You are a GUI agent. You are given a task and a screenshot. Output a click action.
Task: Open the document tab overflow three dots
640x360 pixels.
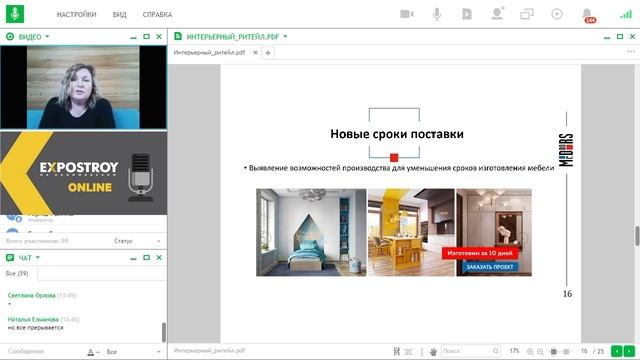631,52
